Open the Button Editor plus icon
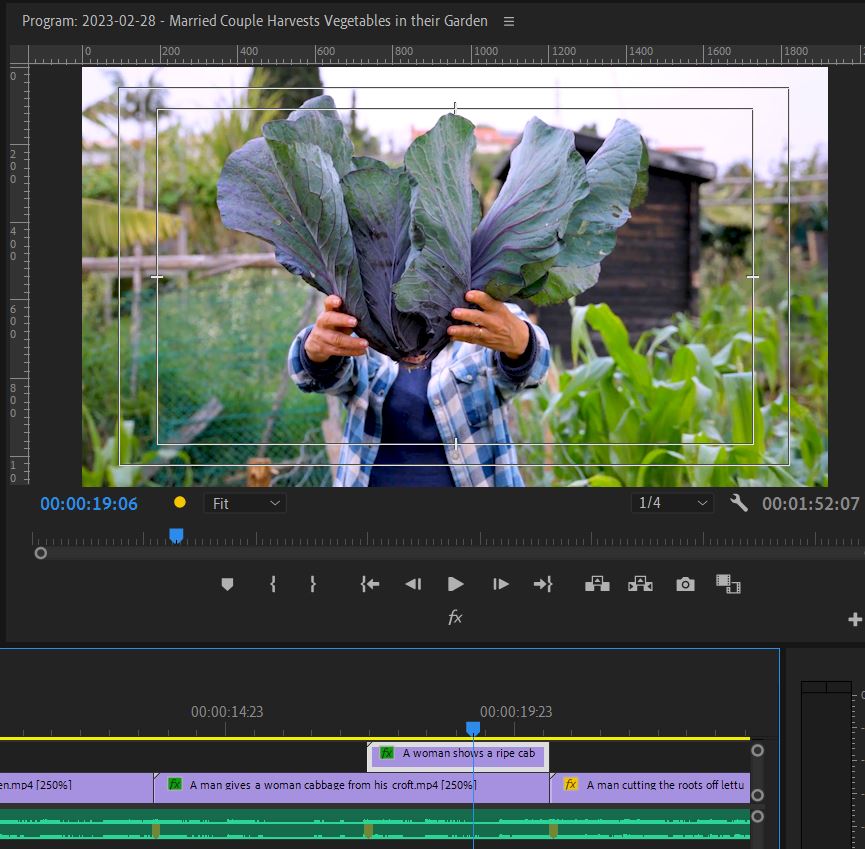Viewport: 865px width, 849px height. tap(855, 620)
